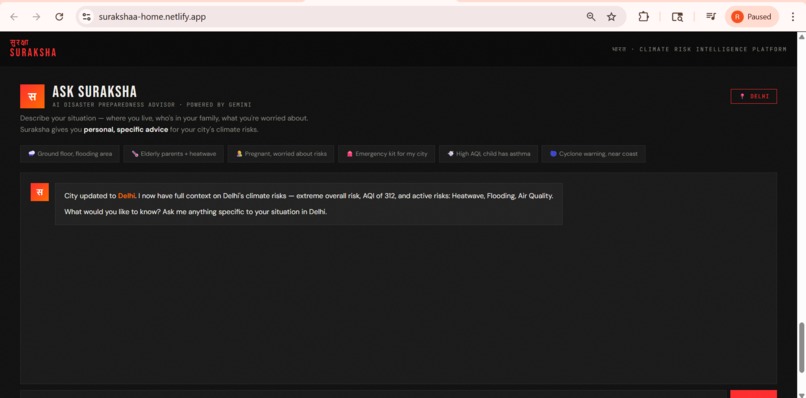Select Cyclone warning, near coast prompt

point(593,154)
